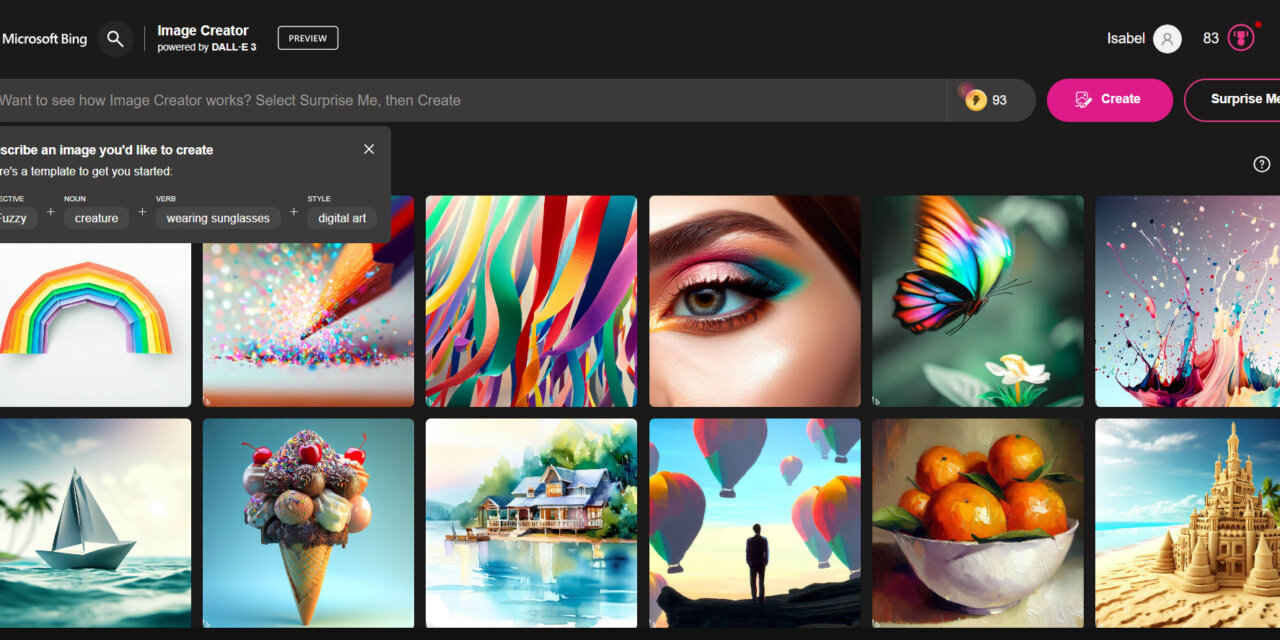This screenshot has height=640, width=1280.
Task: Open the rainbow butterfly image
Action: click(978, 301)
